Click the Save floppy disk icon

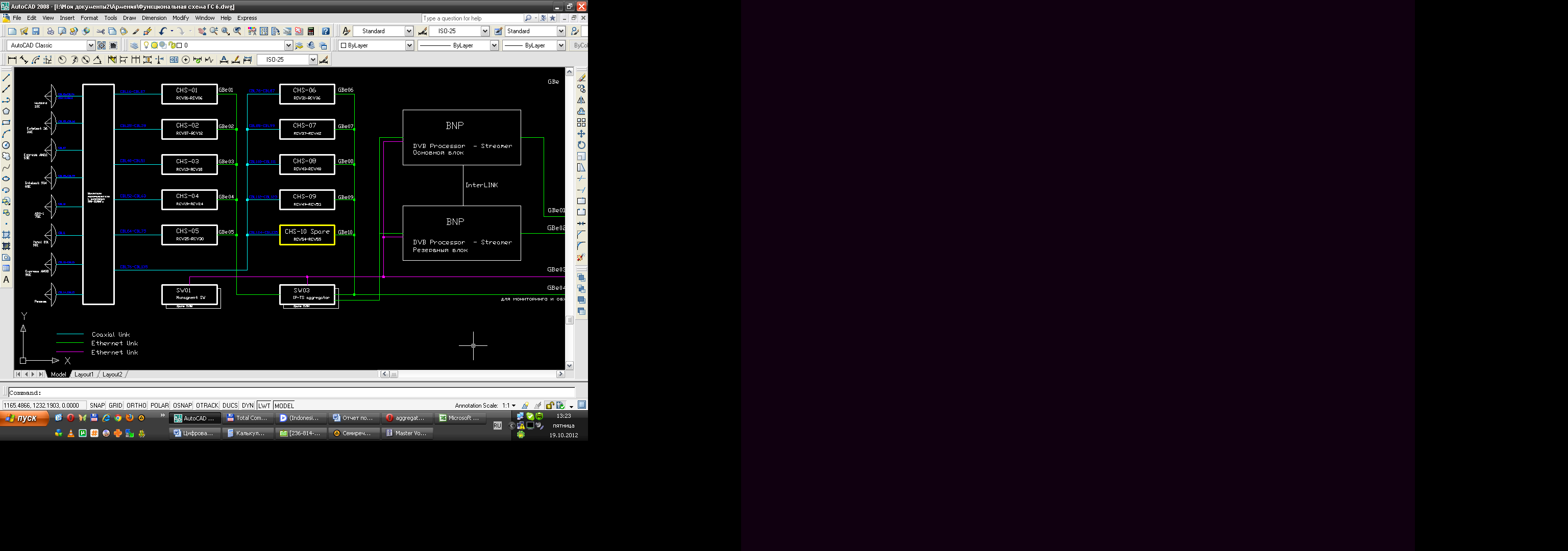36,31
